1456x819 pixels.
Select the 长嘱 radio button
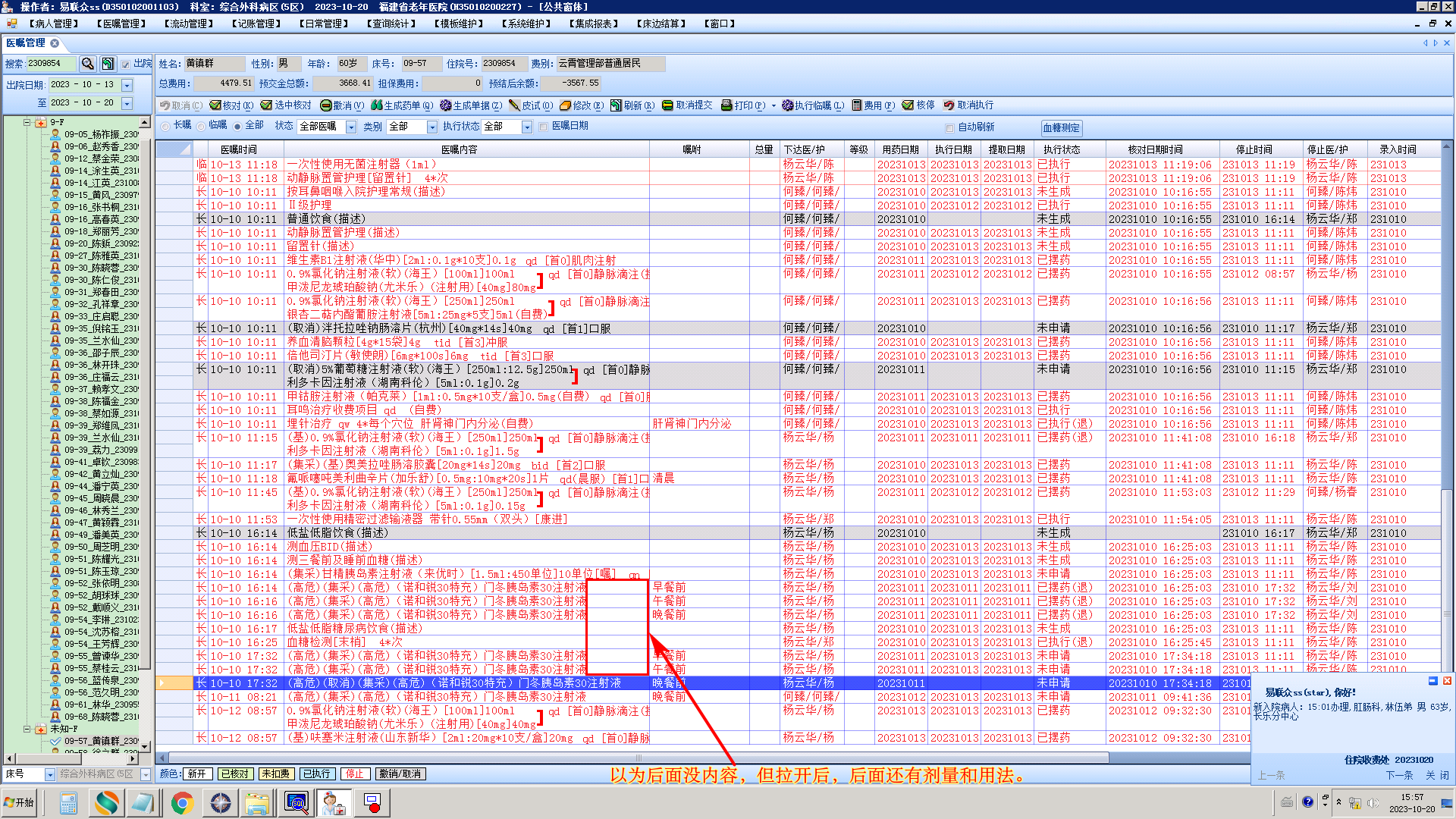pos(165,126)
